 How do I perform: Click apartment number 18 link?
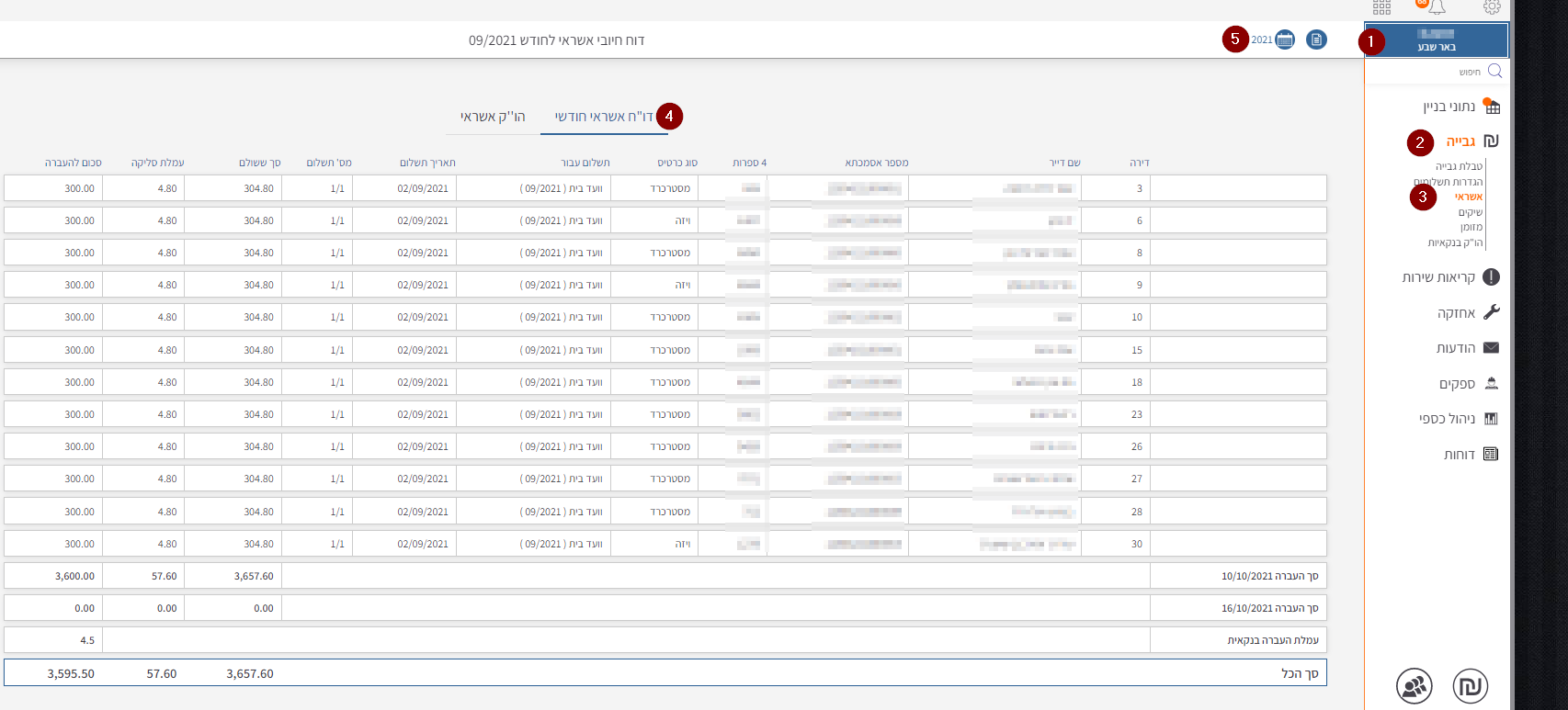tap(1137, 382)
